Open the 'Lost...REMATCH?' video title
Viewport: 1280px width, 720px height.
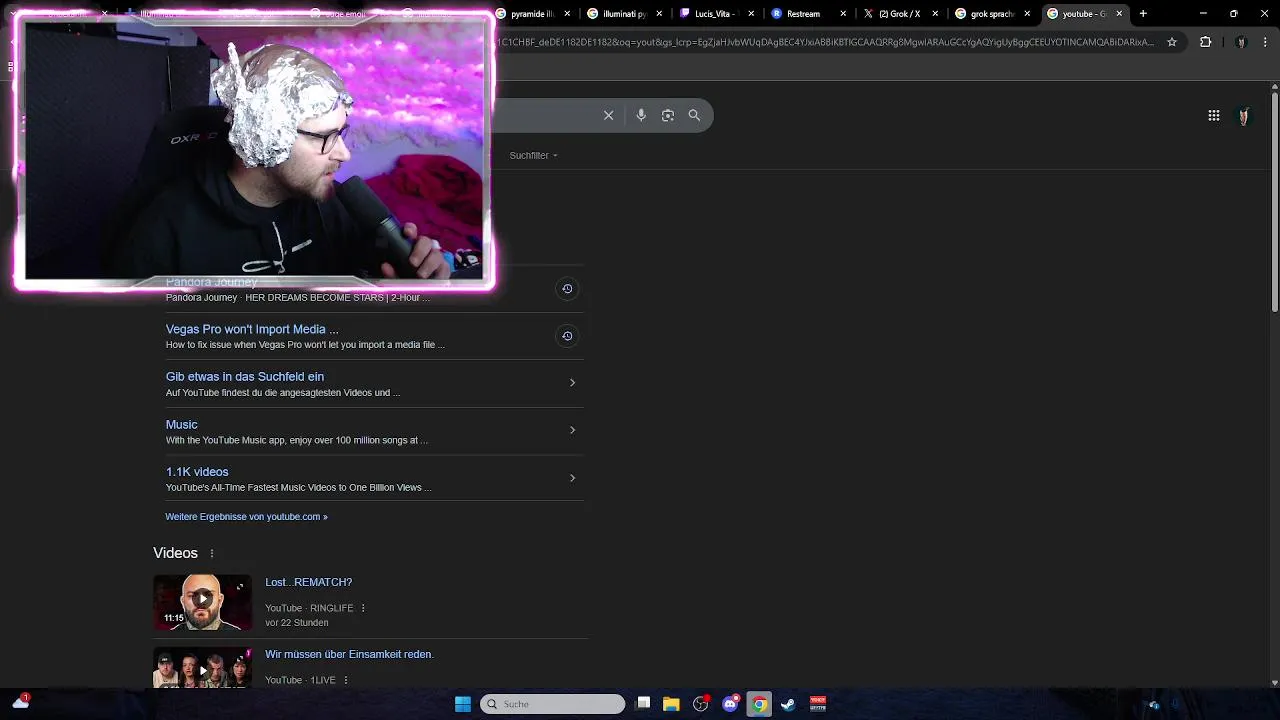tap(308, 582)
